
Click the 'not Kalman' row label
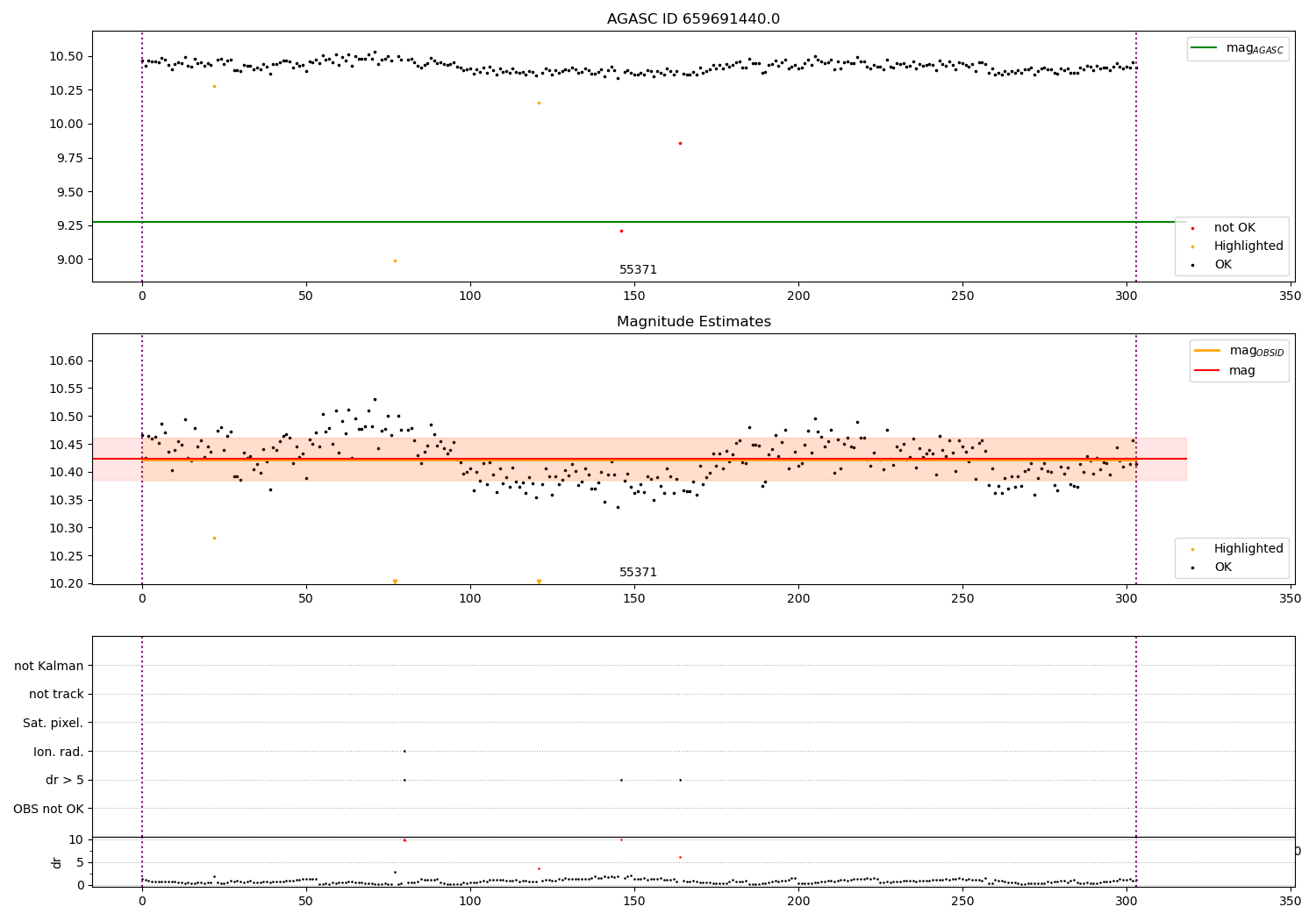click(x=49, y=666)
